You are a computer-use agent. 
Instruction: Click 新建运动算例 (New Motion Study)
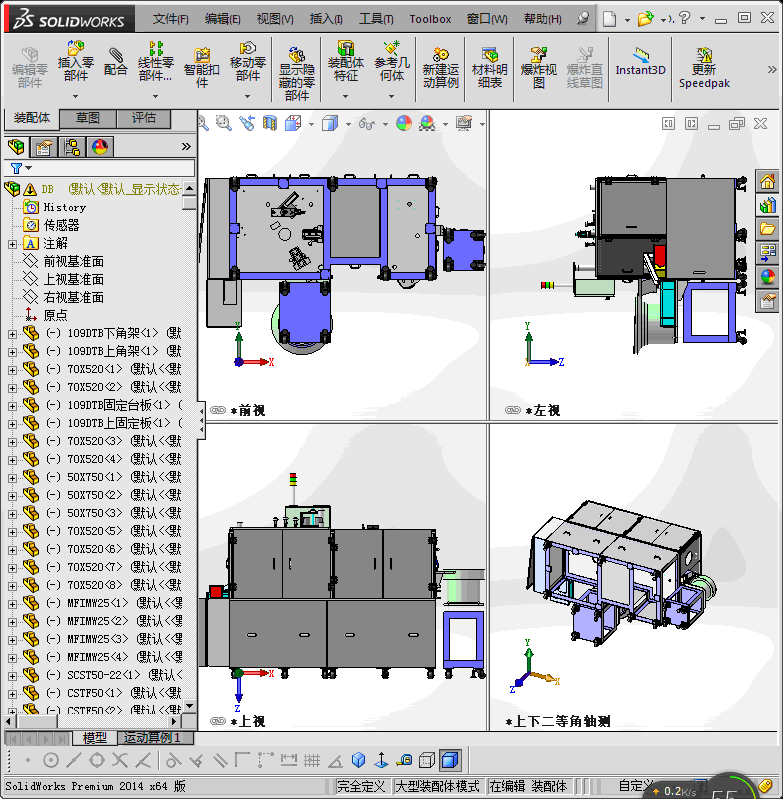[x=441, y=68]
